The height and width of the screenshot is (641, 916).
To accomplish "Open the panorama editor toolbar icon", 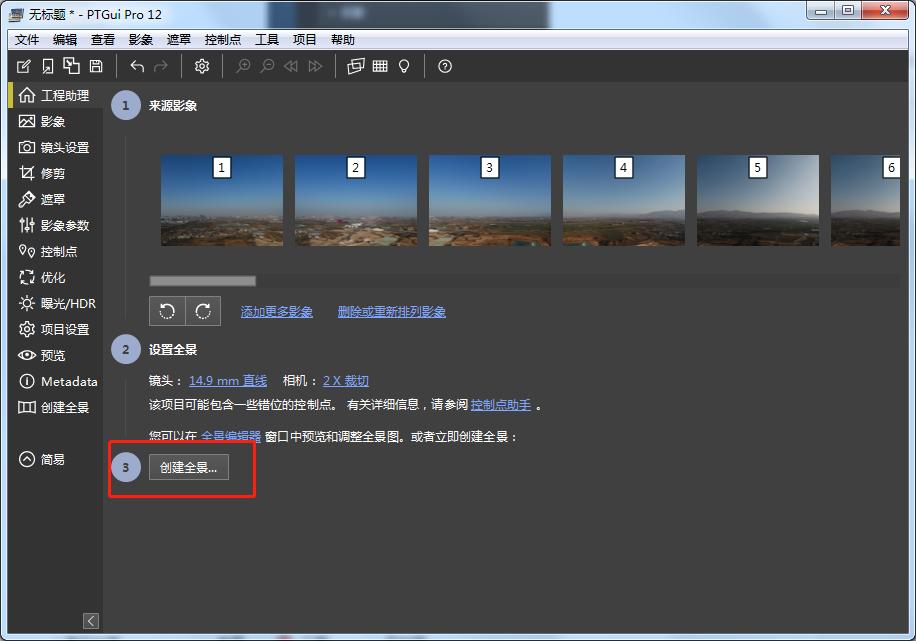I will click(x=356, y=66).
